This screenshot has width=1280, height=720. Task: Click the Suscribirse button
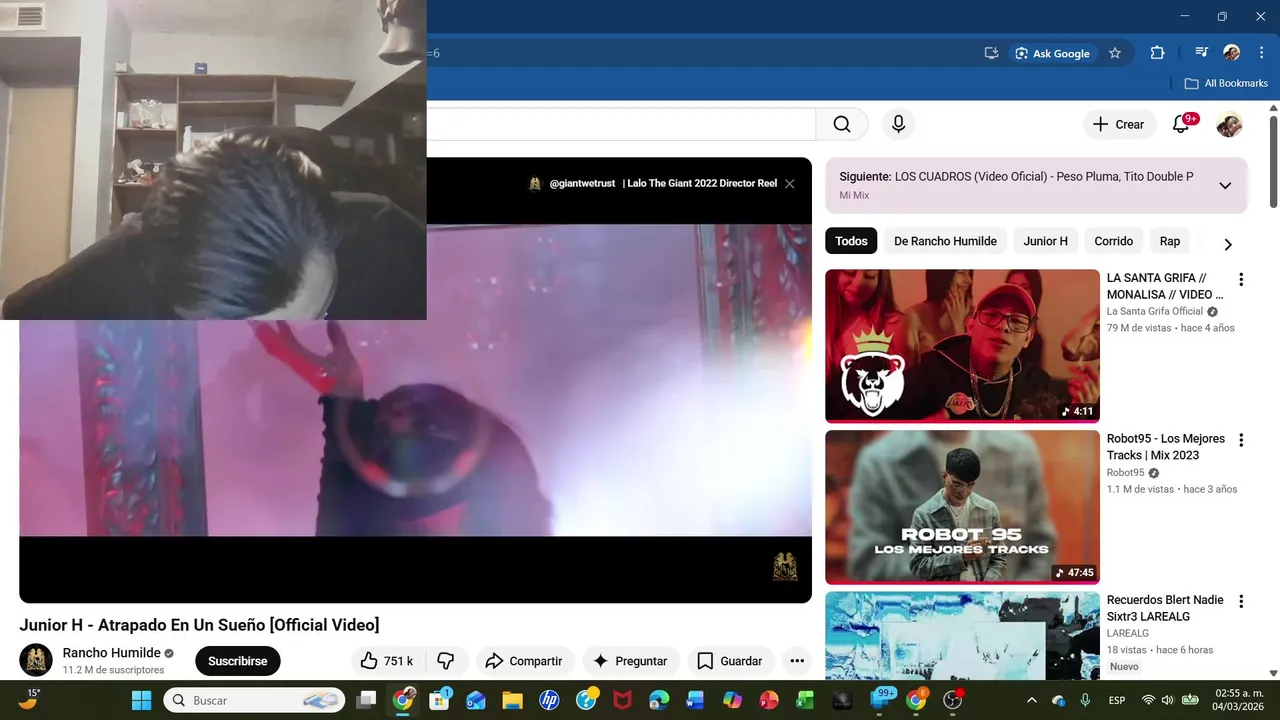tap(238, 661)
